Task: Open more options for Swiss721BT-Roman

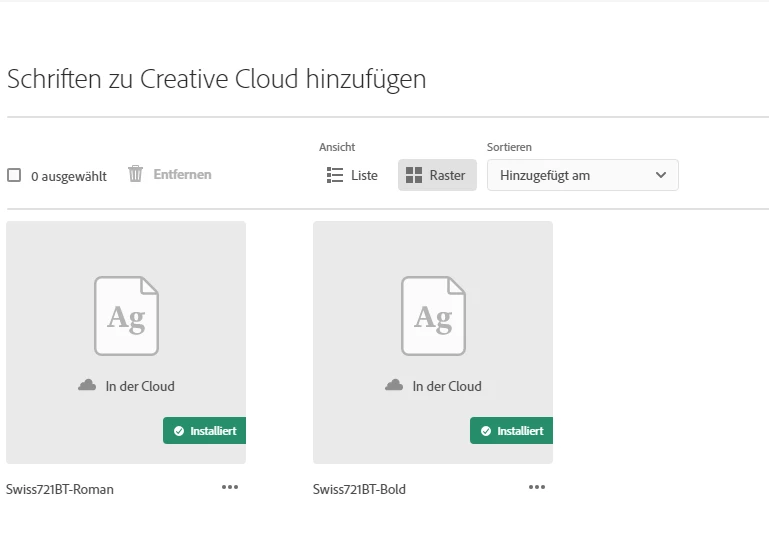Action: coord(230,487)
